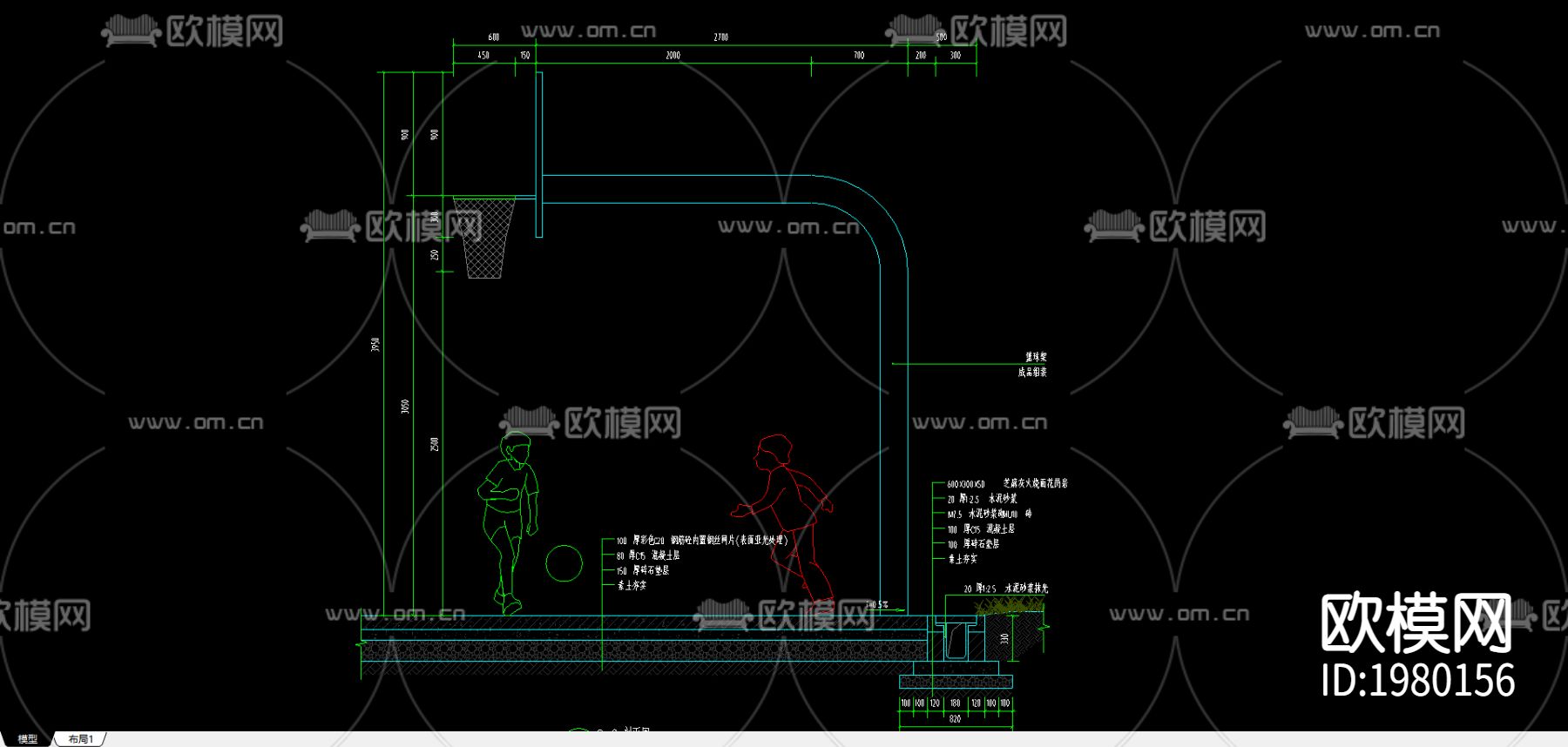Select the green player figure

coord(507,523)
